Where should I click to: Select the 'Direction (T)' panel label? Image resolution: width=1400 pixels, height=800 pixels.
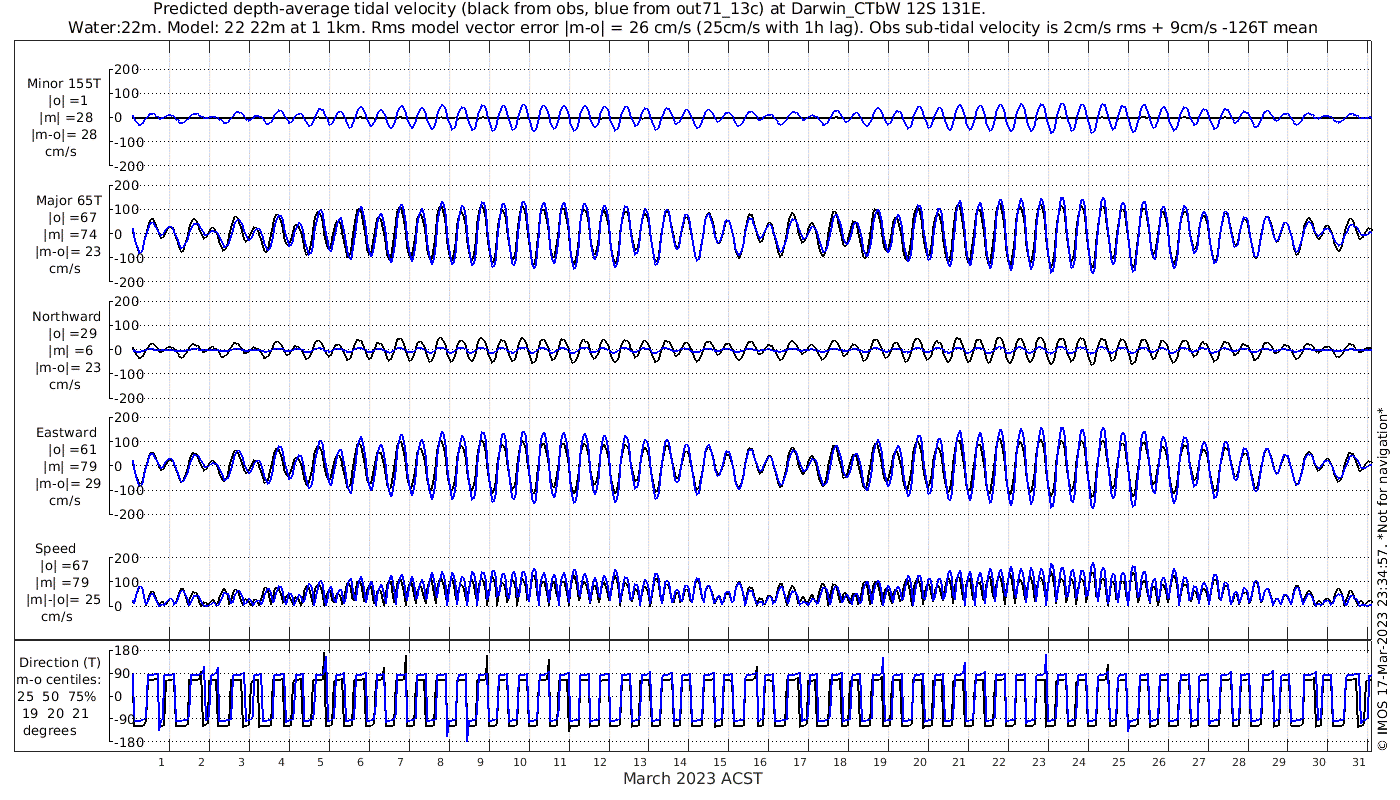(60, 662)
